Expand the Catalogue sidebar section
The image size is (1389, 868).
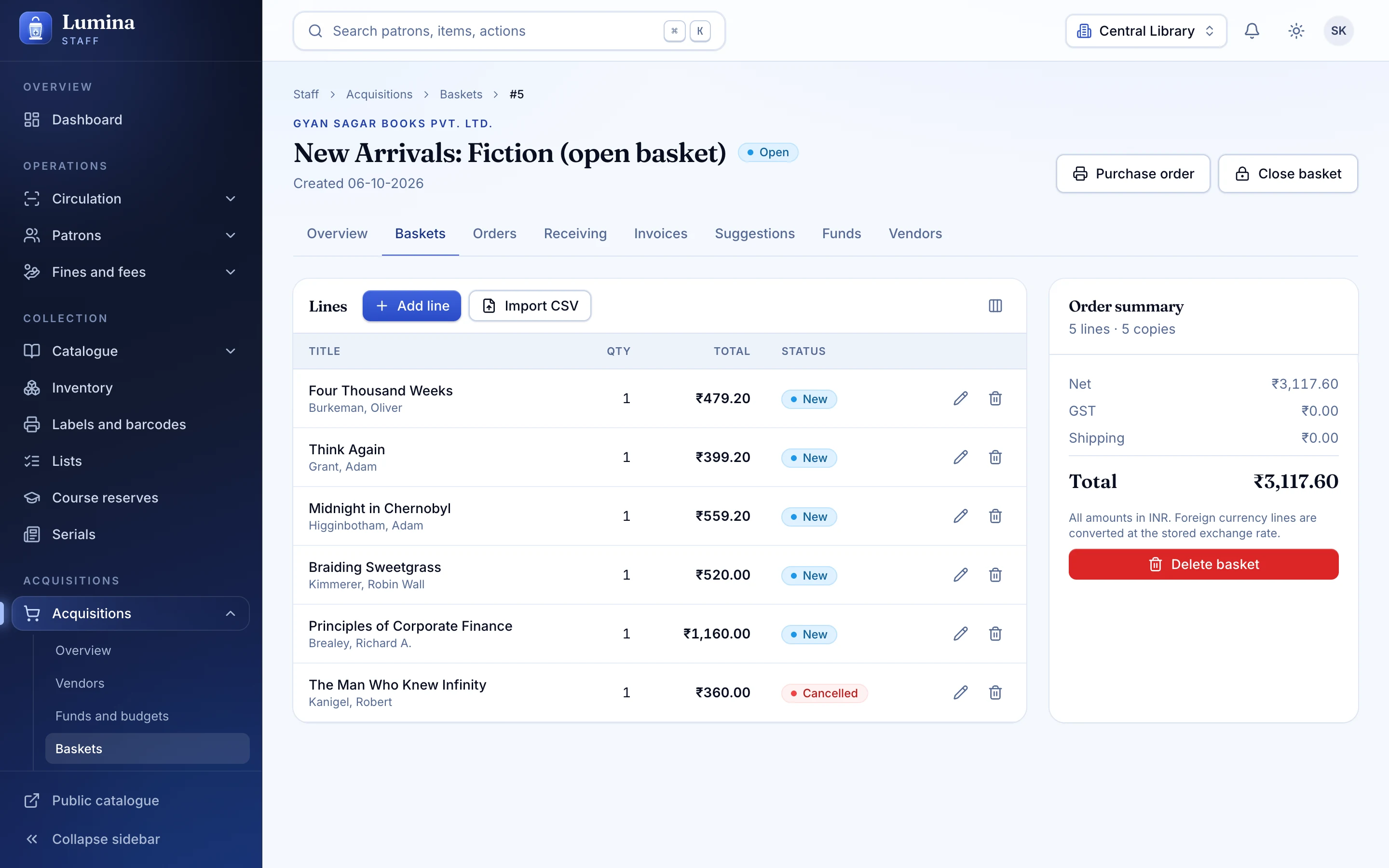click(x=131, y=352)
